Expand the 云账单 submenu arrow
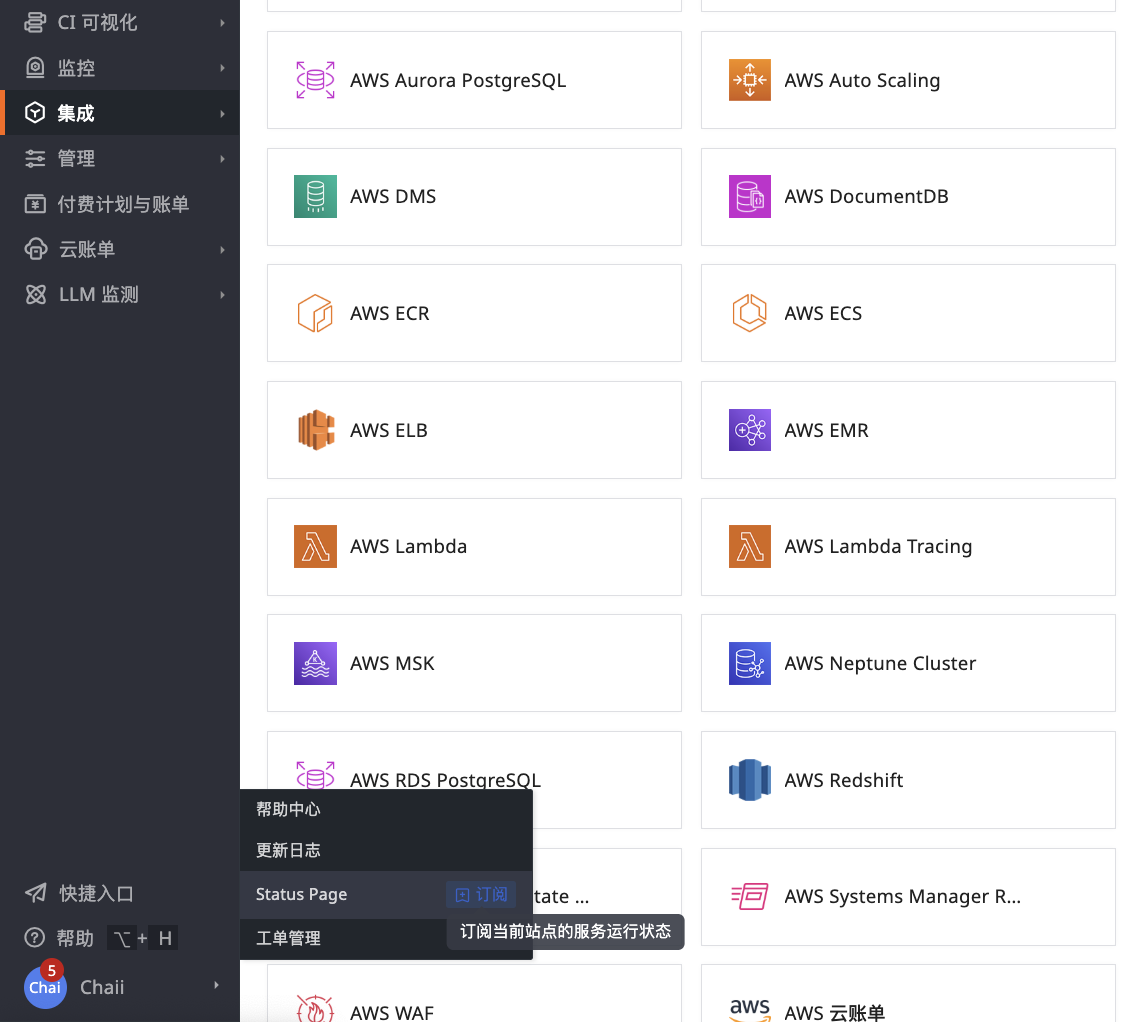This screenshot has width=1130, height=1022. point(222,249)
